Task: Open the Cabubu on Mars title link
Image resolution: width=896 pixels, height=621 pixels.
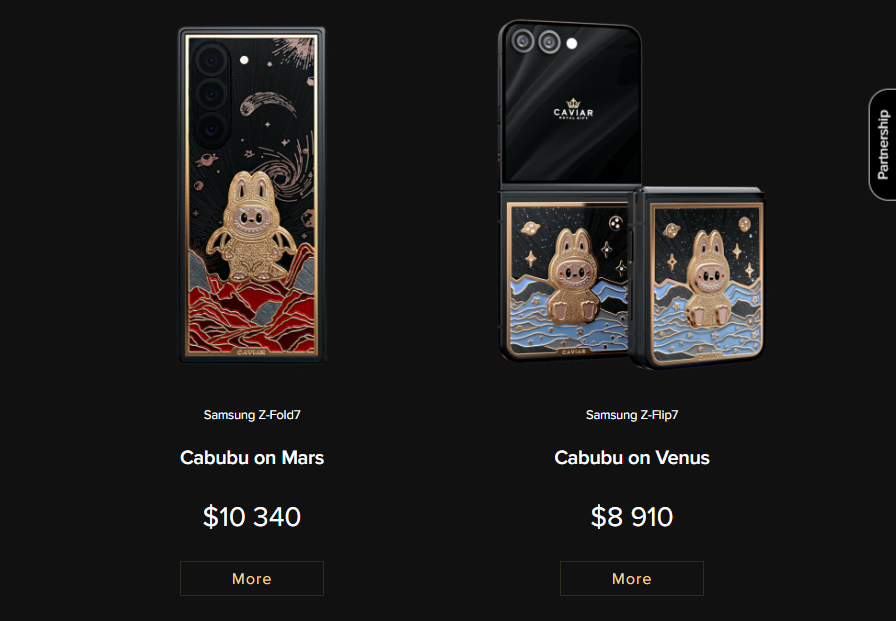Action: [252, 458]
